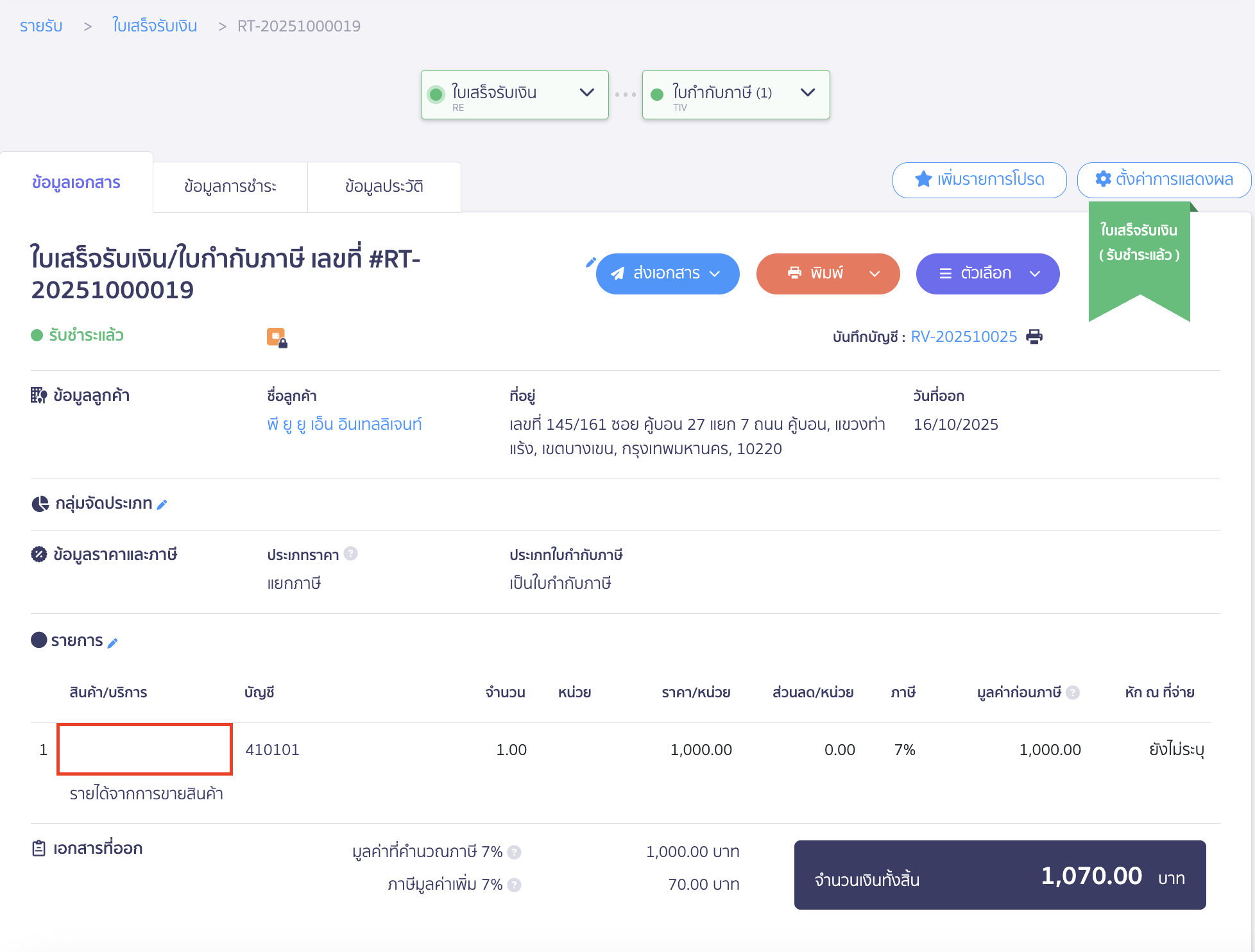Click the help icon beside มูลค่าที่คำนวณภาษี 7%
Screen dimensions: 1255x952
pyautogui.click(x=513, y=852)
